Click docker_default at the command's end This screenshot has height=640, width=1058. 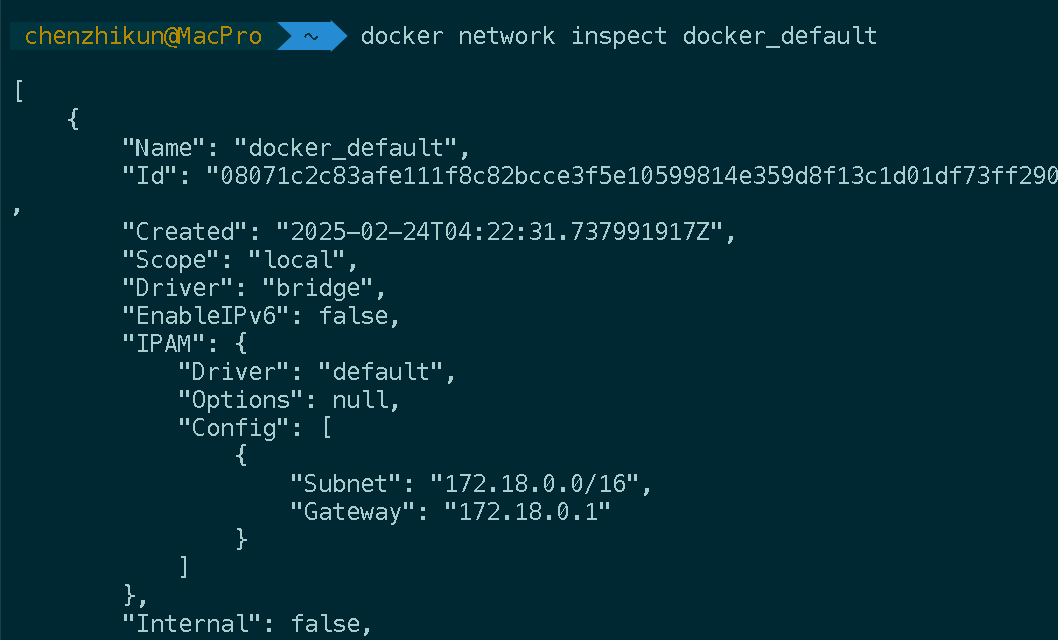point(780,36)
